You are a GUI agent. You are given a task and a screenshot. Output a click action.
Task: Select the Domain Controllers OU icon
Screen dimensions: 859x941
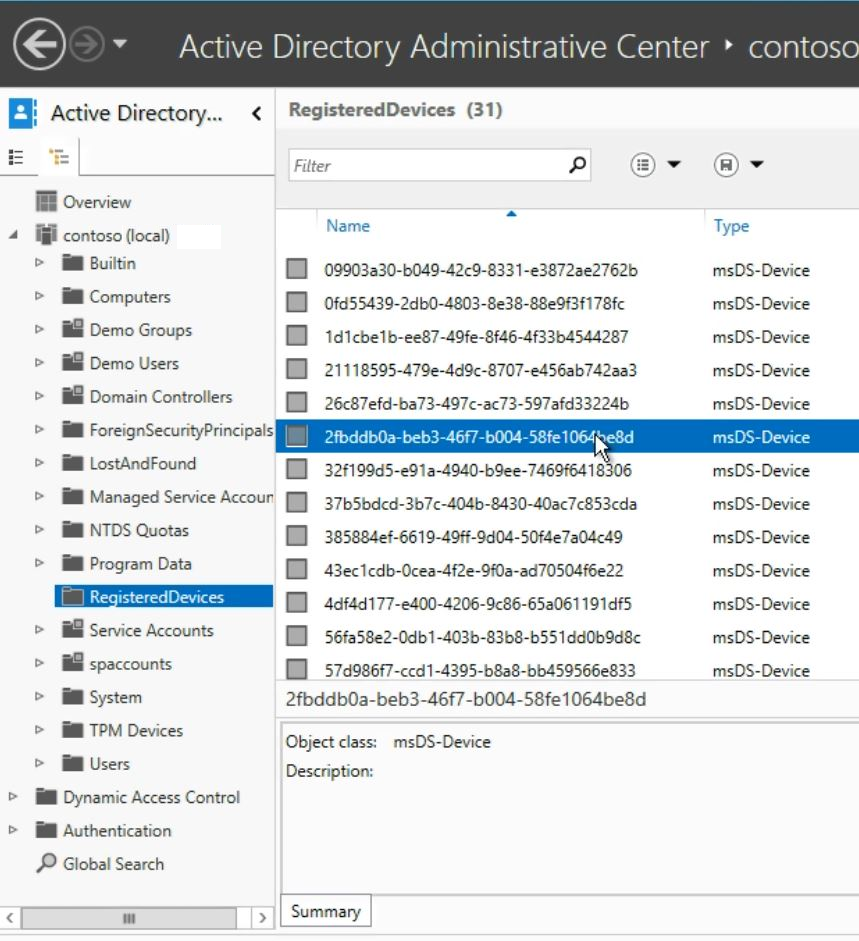pyautogui.click(x=73, y=395)
